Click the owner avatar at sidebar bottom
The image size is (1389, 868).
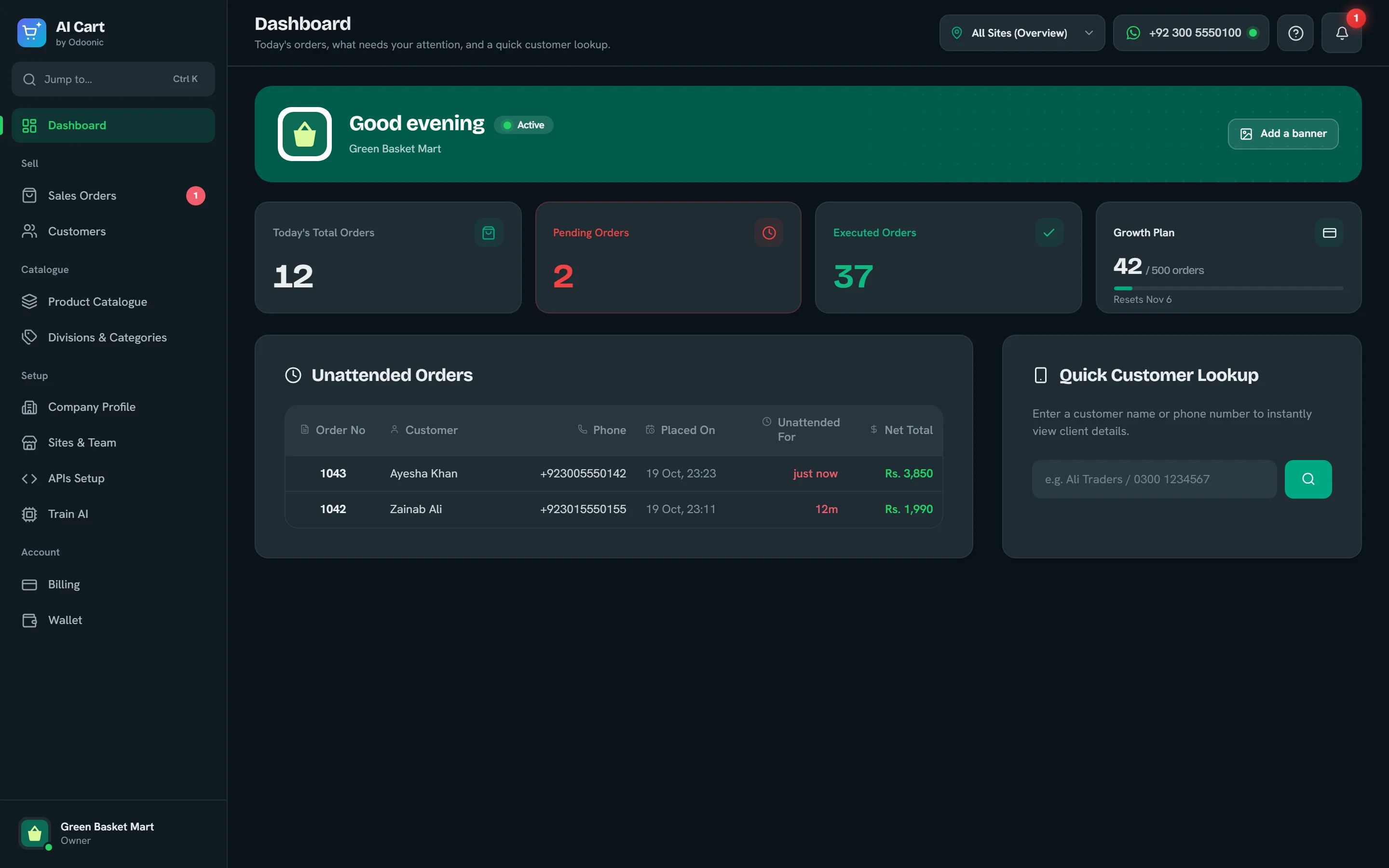point(35,833)
